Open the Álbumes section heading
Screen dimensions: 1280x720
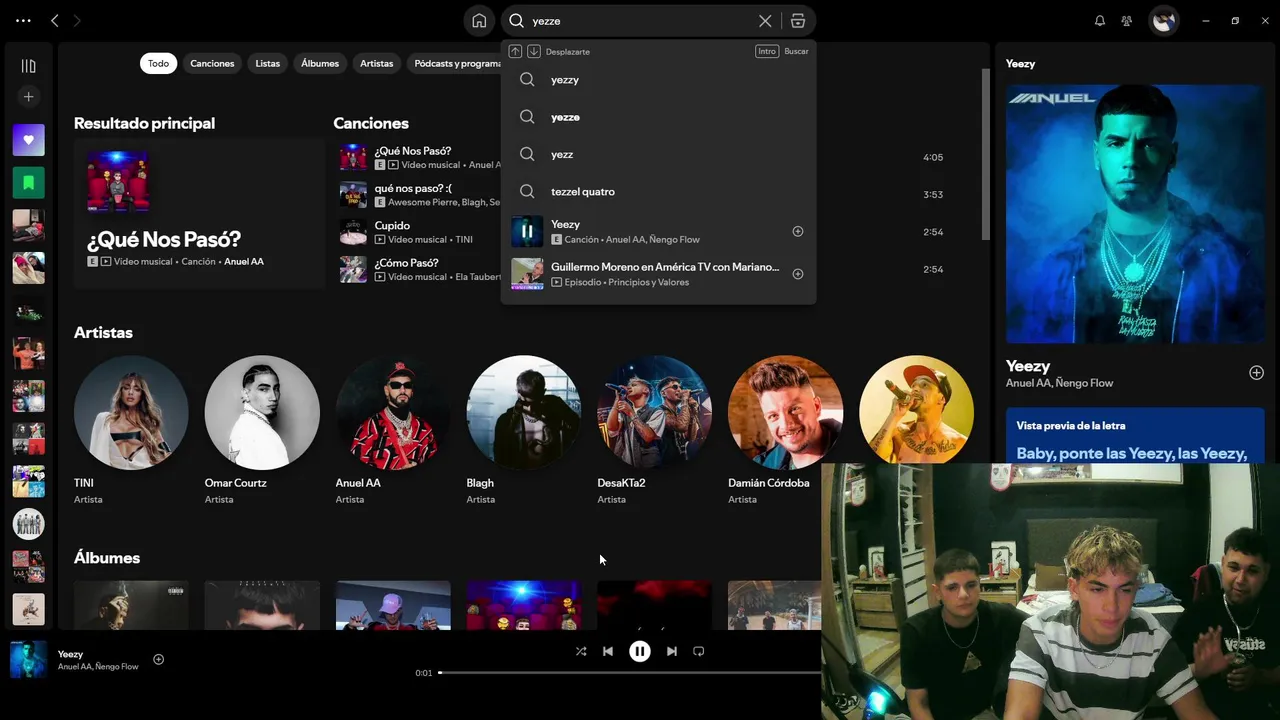[107, 557]
